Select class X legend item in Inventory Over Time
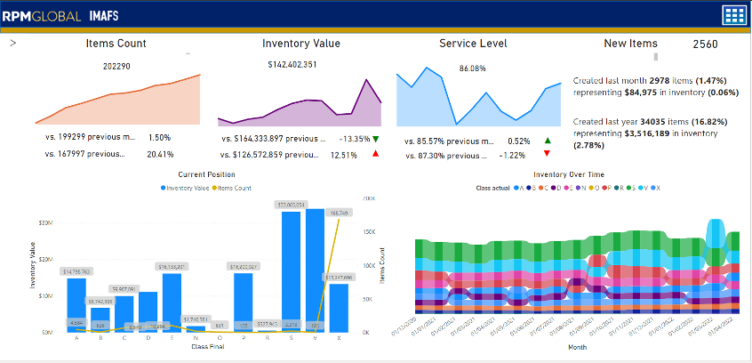This screenshot has width=752, height=363. click(x=656, y=188)
